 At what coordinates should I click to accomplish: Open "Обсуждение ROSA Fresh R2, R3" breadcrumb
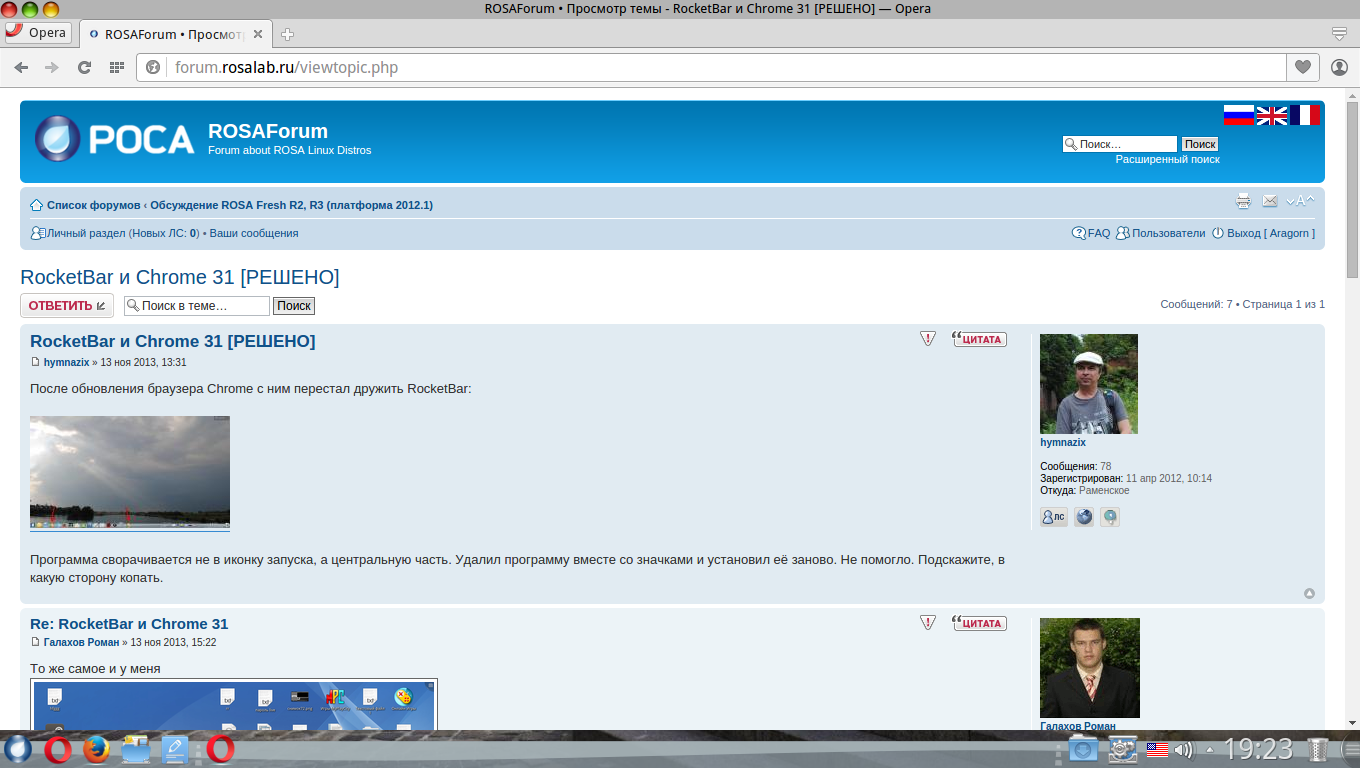[x=291, y=205]
